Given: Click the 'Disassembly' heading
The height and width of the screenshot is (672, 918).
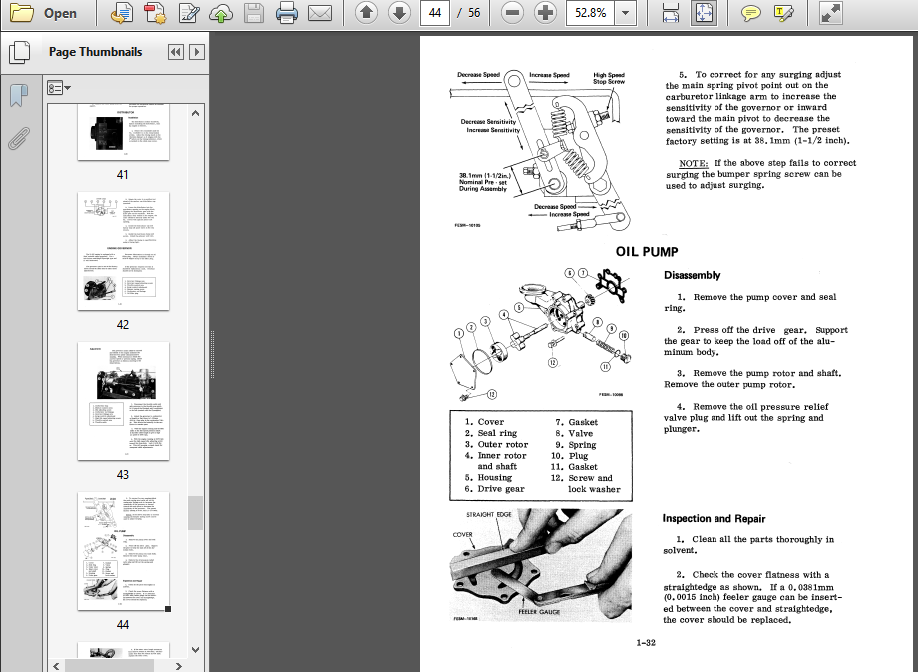Looking at the screenshot, I should coord(691,275).
